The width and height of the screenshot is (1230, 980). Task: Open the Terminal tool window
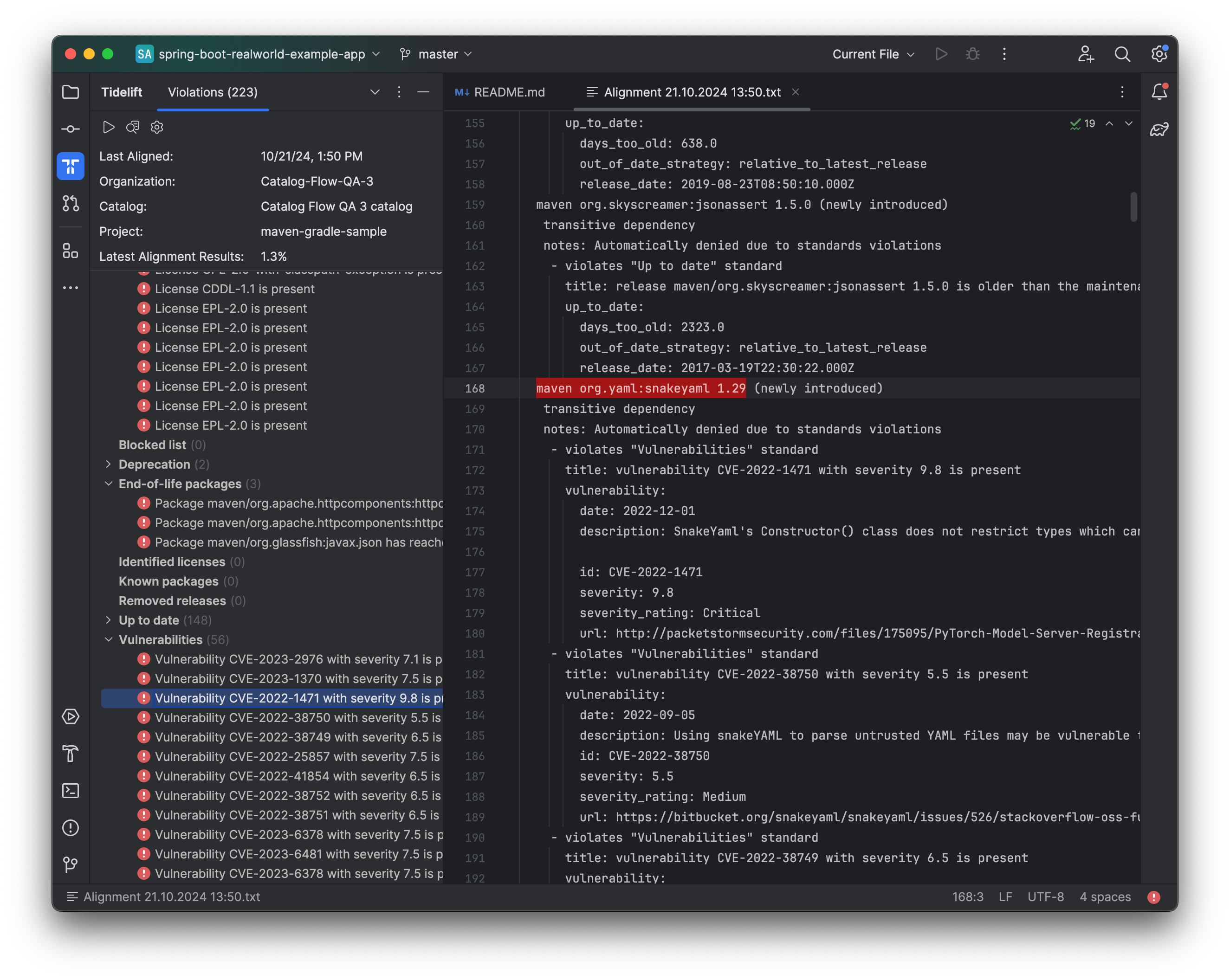click(x=70, y=791)
